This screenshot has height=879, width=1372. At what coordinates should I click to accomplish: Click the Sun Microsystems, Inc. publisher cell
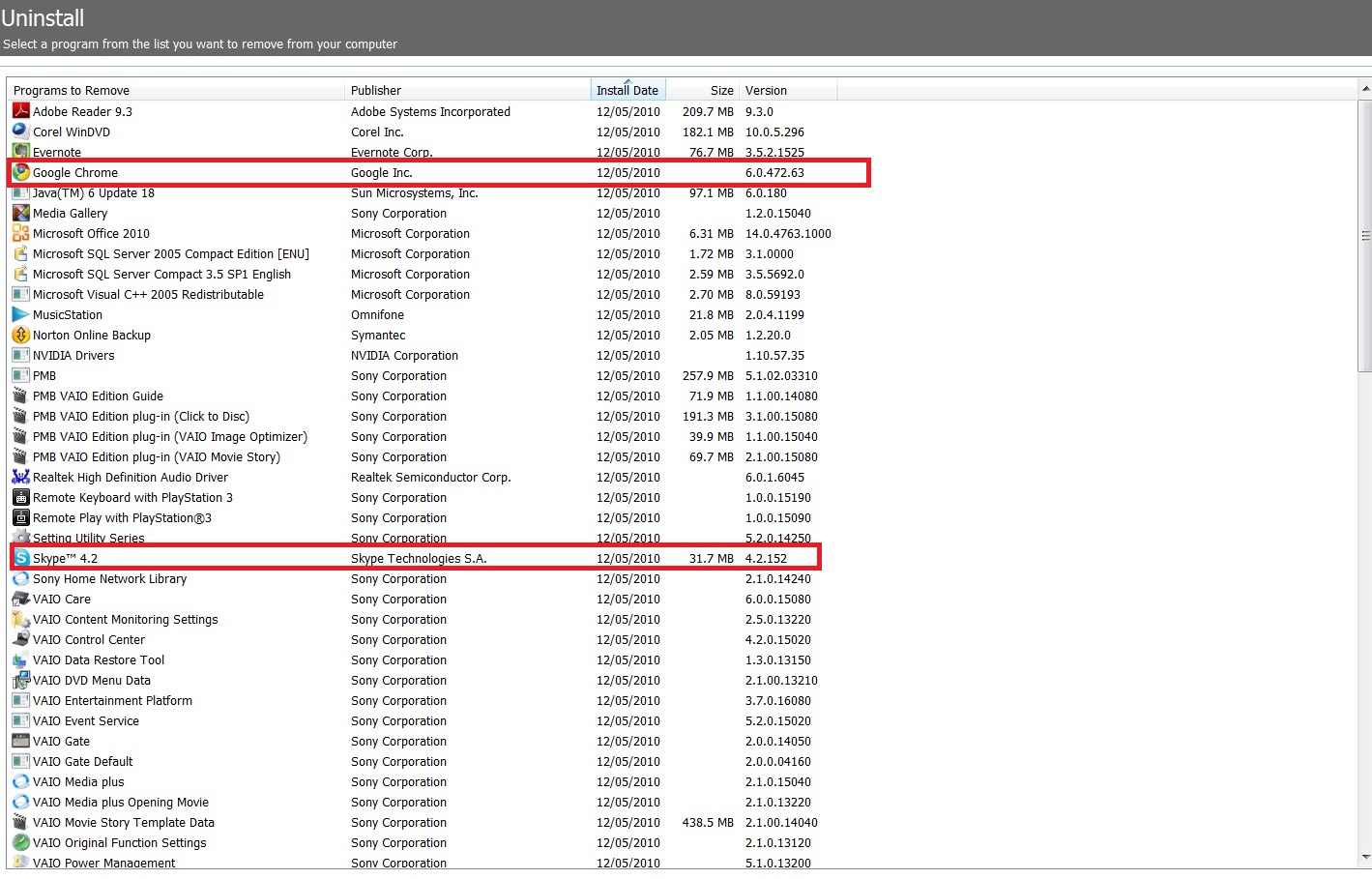(415, 192)
